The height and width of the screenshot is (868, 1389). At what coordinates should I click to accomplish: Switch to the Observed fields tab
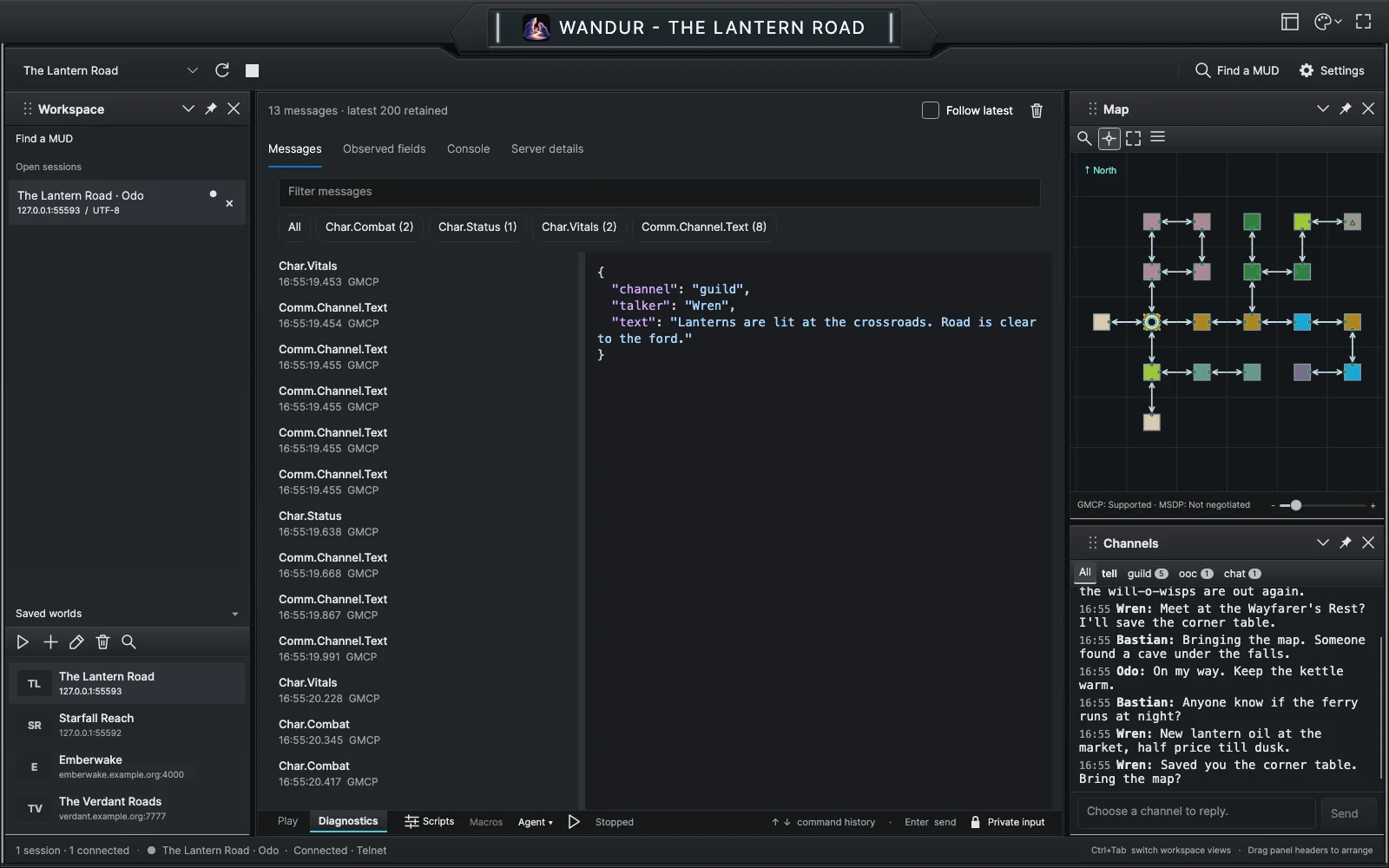point(385,148)
